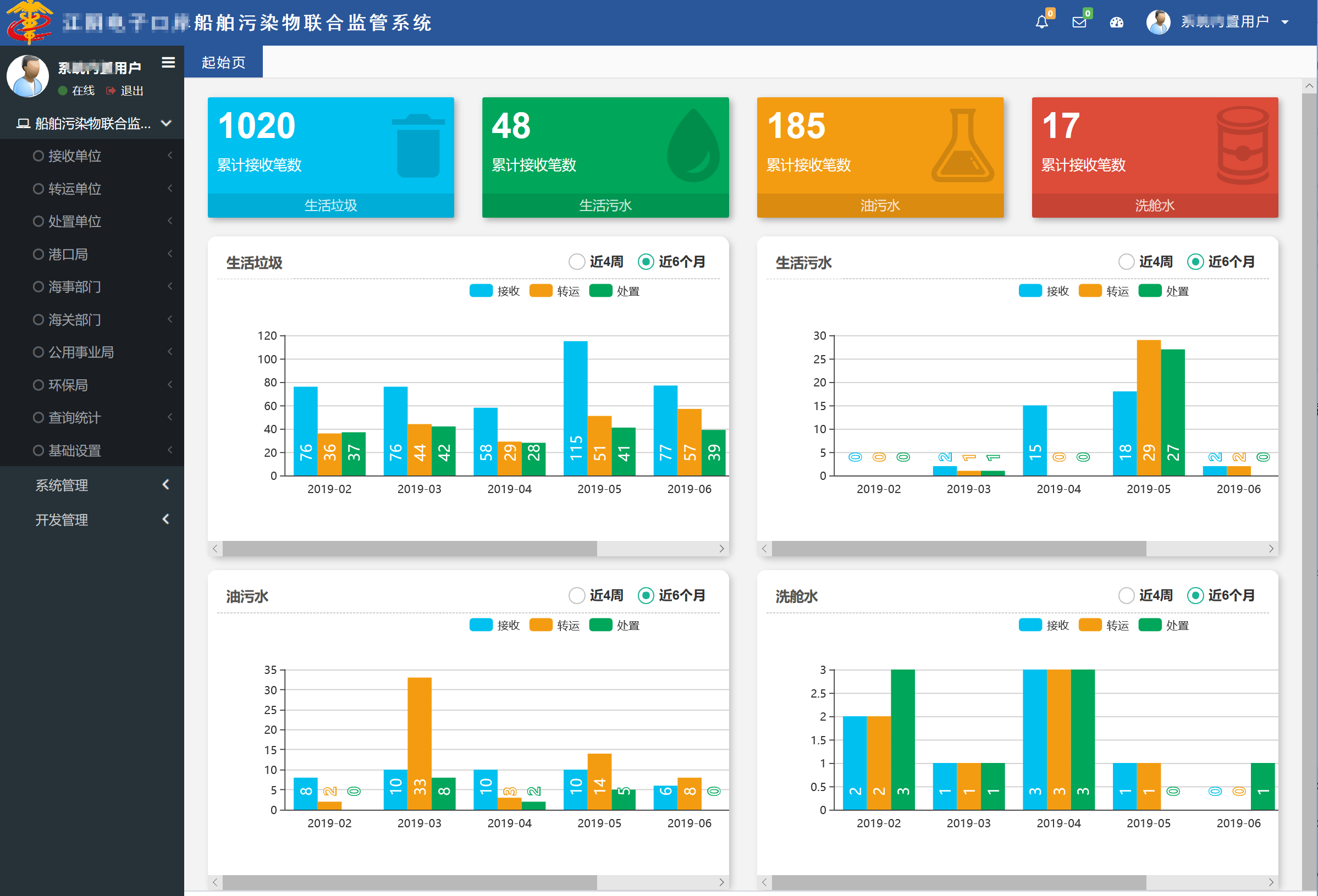
Task: Click the 洗舱水 footer on red card
Action: click(x=1155, y=205)
